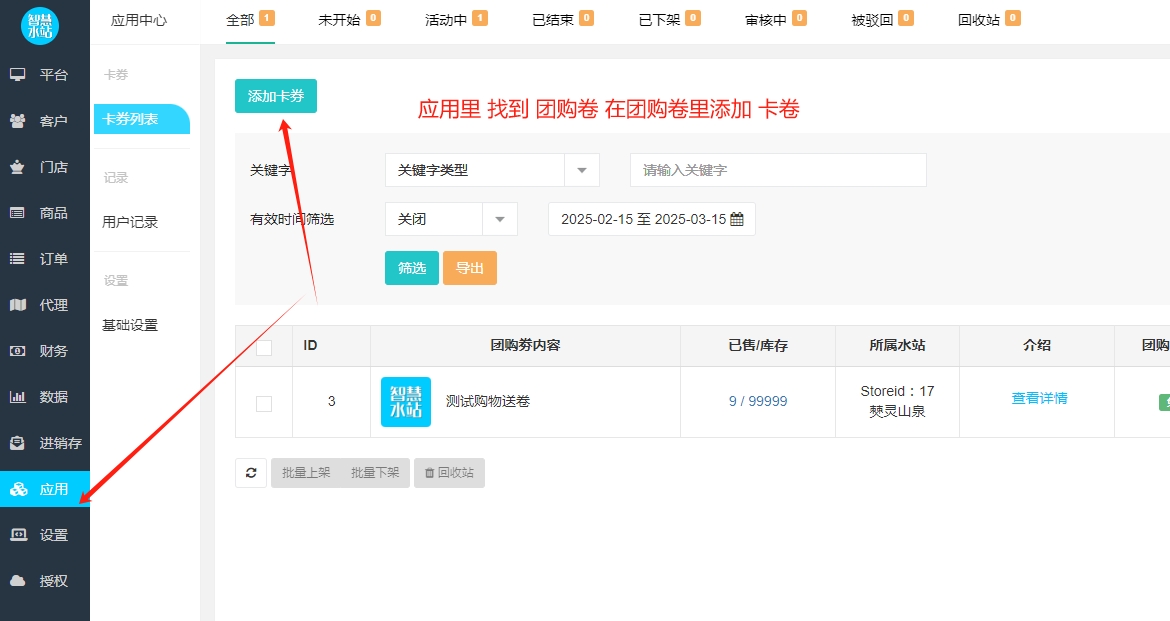The width and height of the screenshot is (1170, 621).
Task: Click the 请输入关键字 input field
Action: [778, 170]
